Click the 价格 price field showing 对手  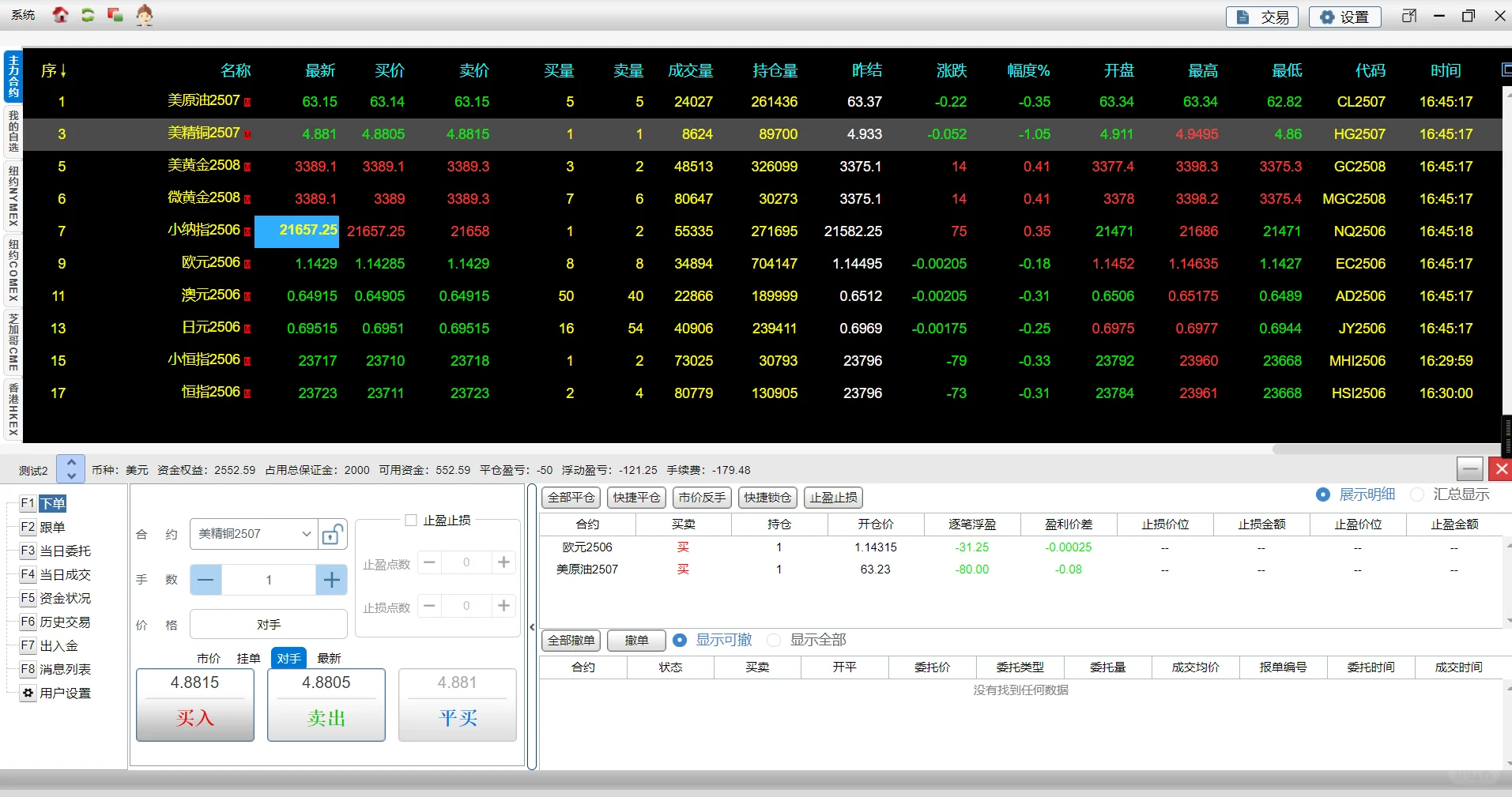269,624
